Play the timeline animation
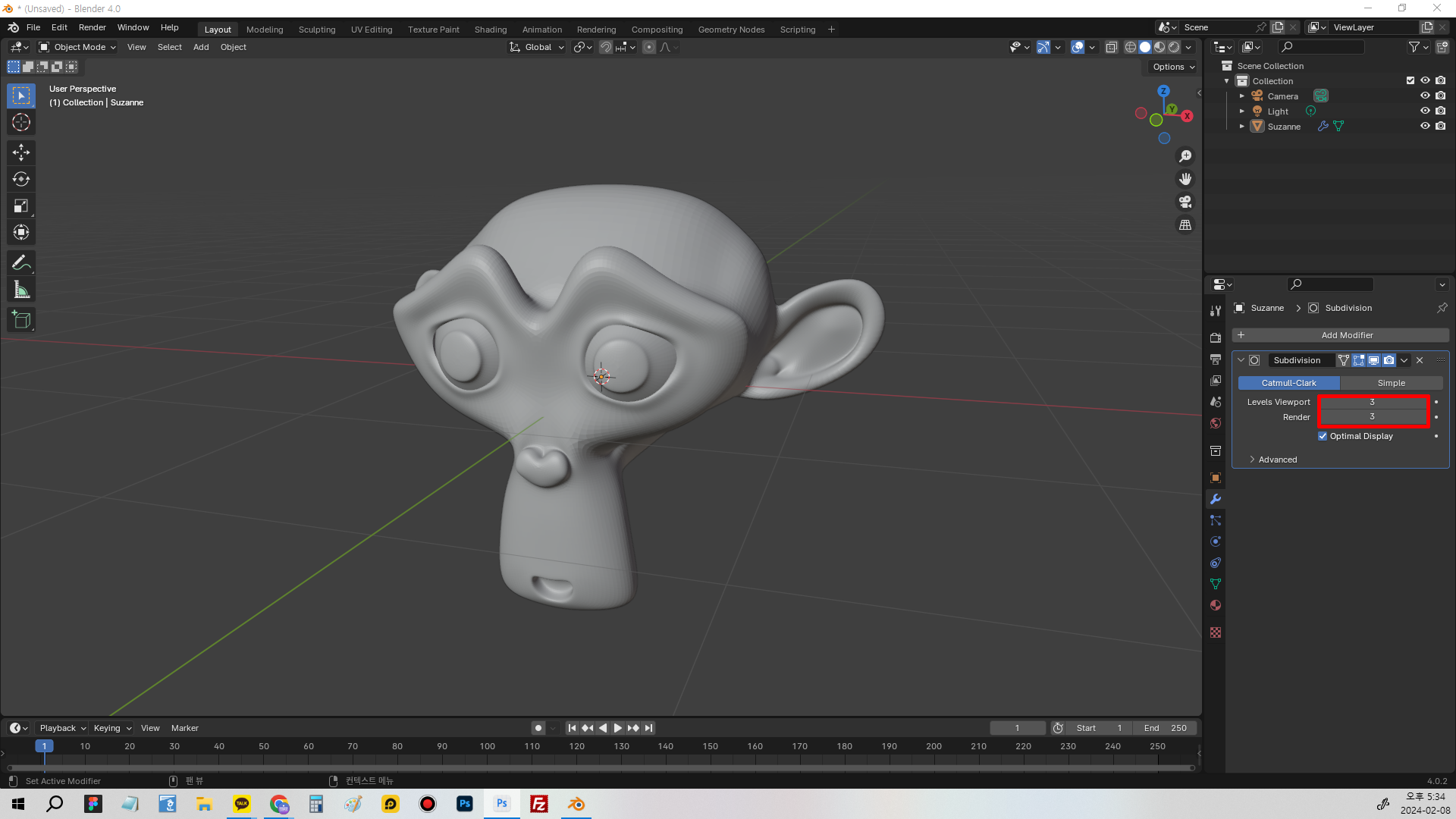 tap(618, 728)
